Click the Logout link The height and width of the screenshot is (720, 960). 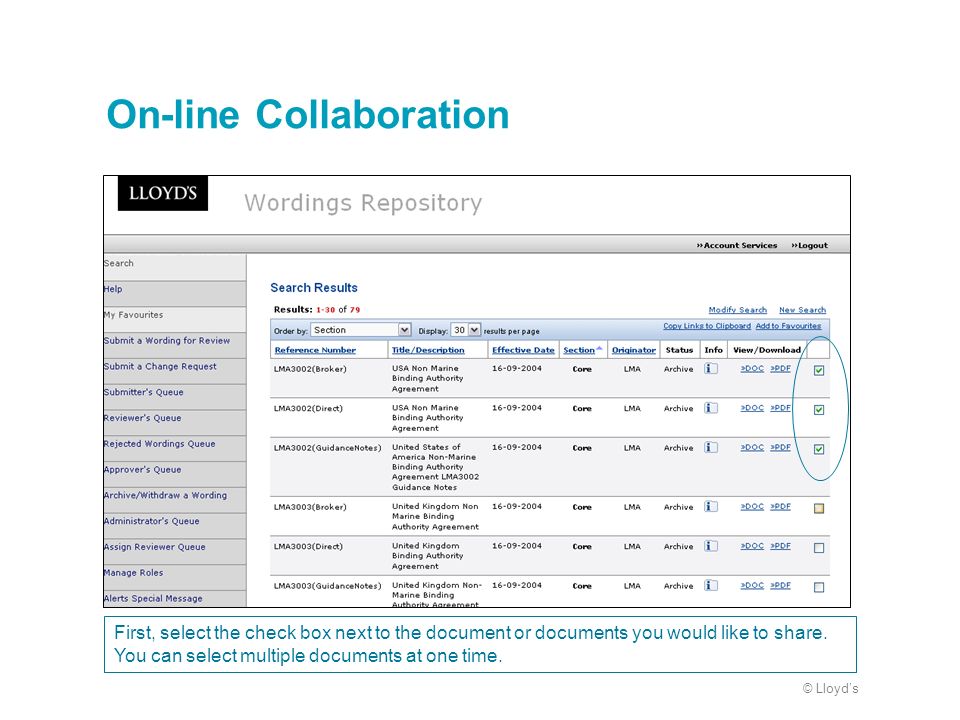[x=809, y=246]
